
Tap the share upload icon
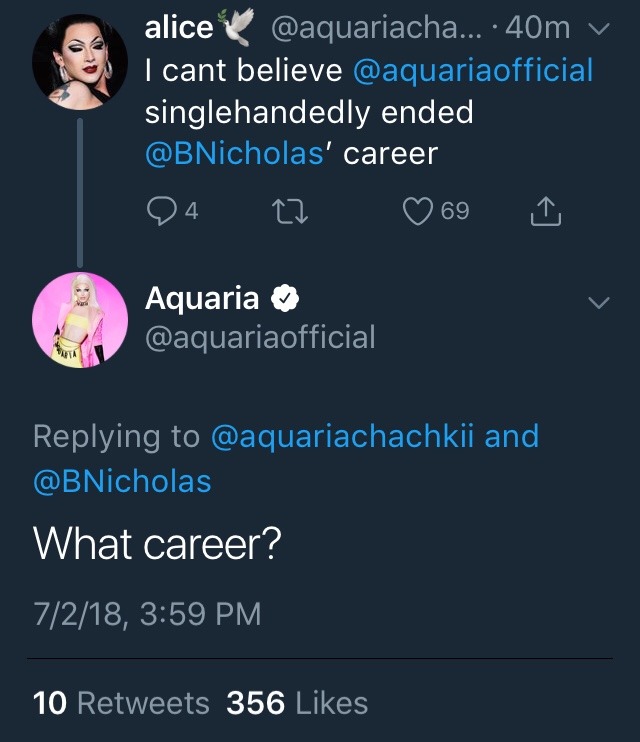(x=544, y=211)
